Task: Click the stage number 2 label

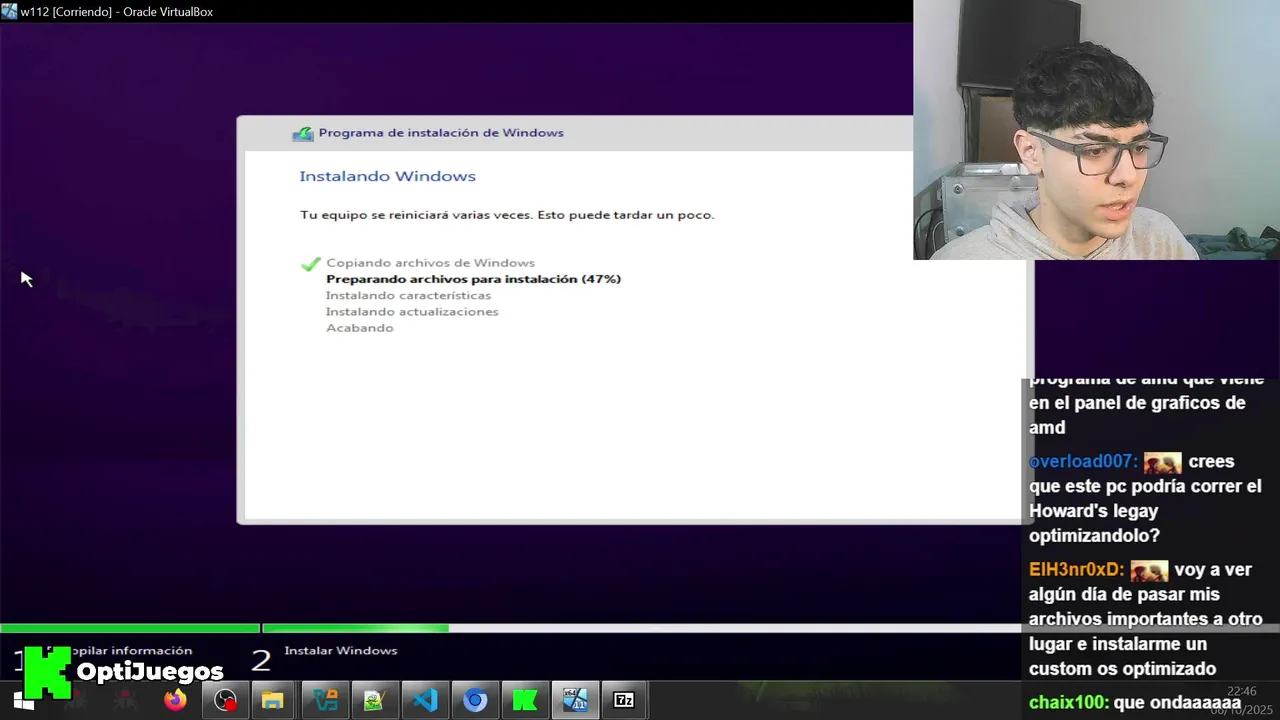Action: (260, 660)
